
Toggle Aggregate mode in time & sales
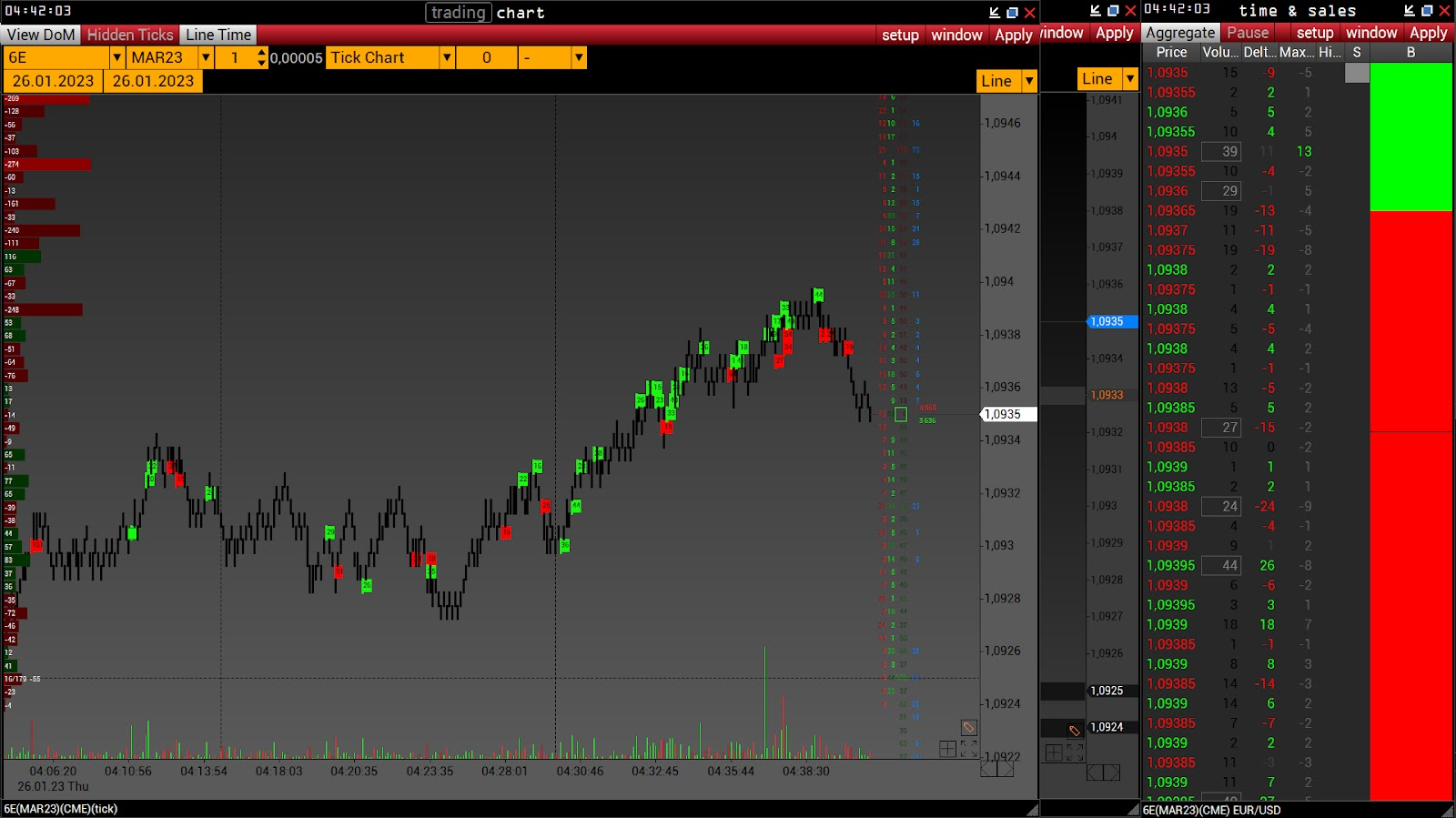point(1180,33)
